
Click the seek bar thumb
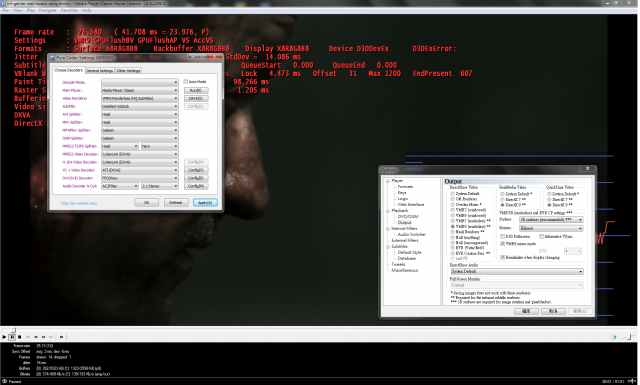(x=13, y=329)
